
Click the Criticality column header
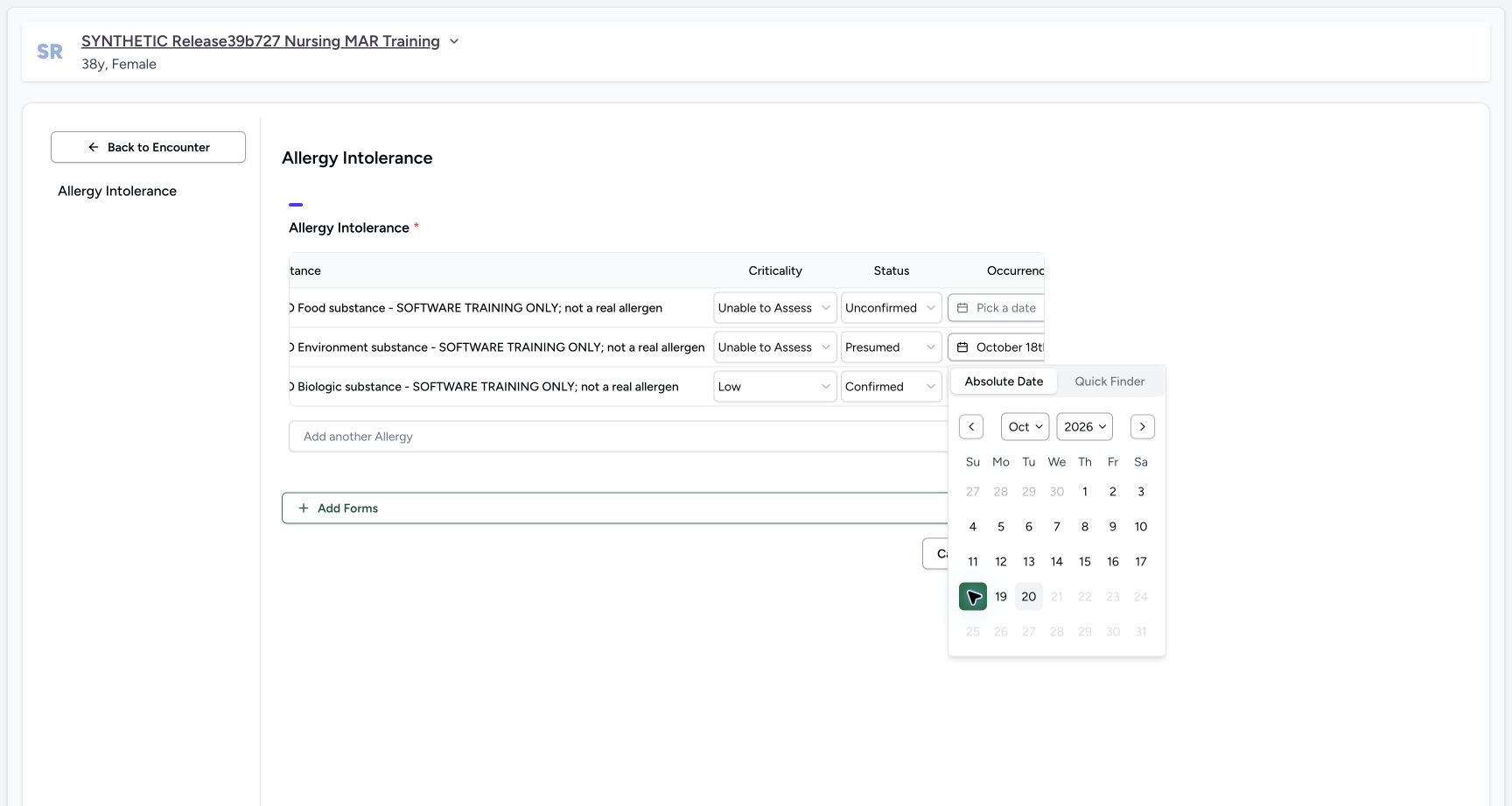coord(775,271)
